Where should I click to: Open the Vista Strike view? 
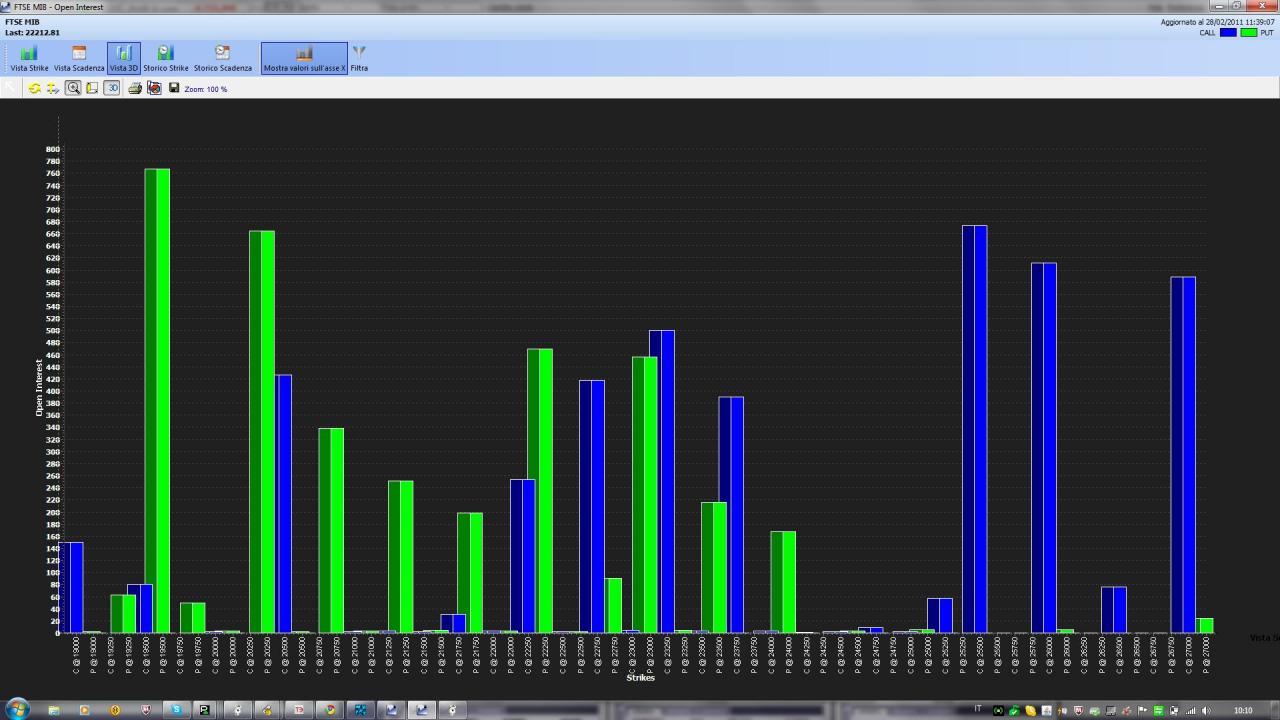(29, 58)
